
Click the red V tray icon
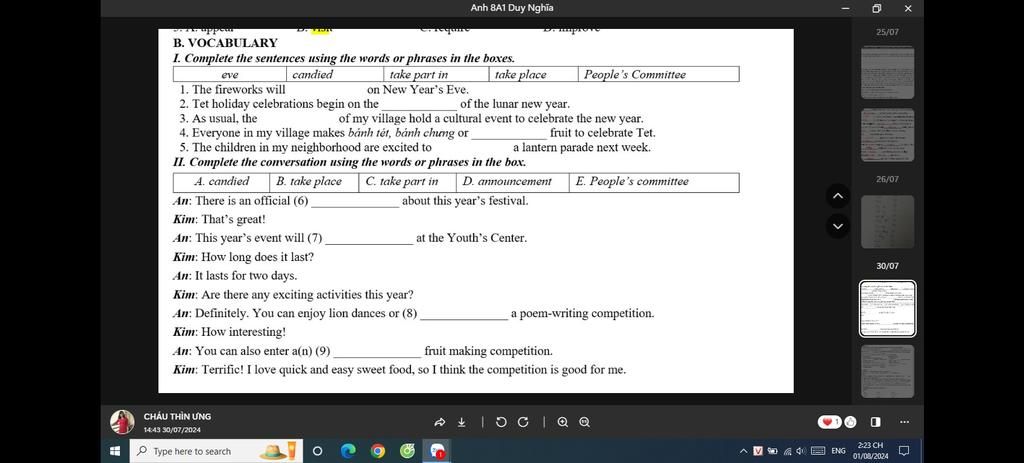(758, 451)
